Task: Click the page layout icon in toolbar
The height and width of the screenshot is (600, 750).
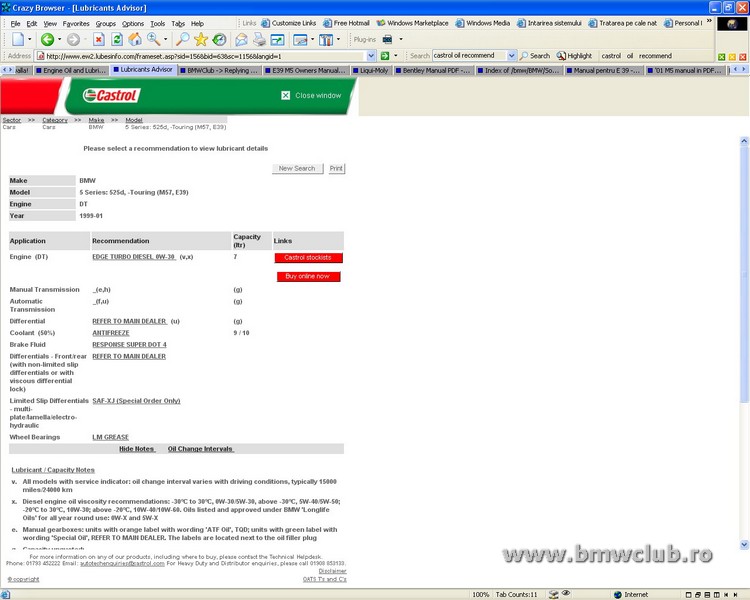Action: pyautogui.click(x=300, y=39)
